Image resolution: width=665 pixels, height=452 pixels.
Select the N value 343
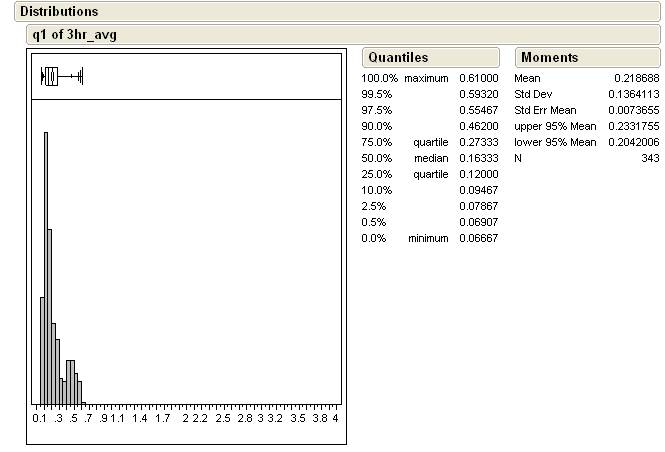[x=649, y=158]
